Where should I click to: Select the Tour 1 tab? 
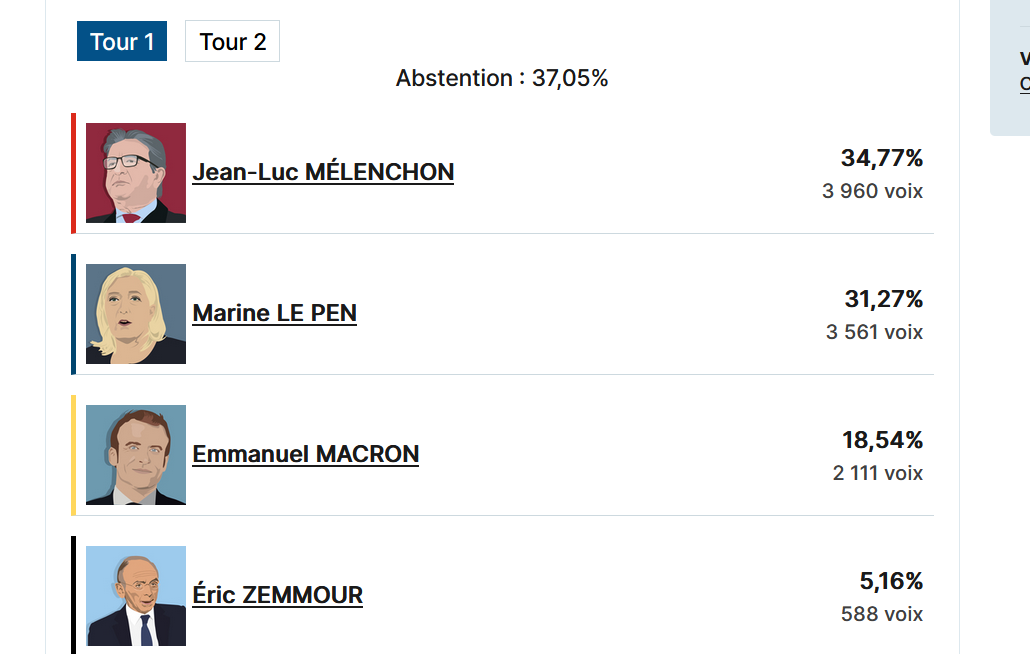[122, 41]
